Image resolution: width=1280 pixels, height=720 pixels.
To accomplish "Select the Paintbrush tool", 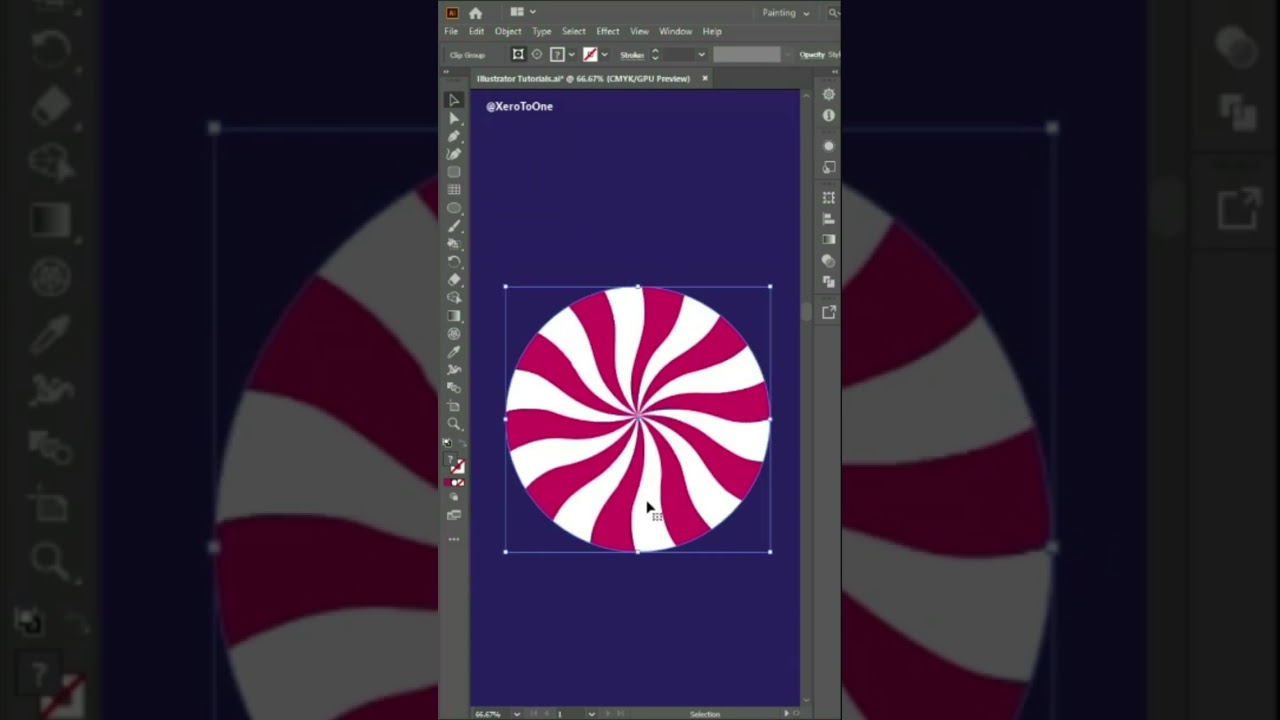I will point(454,226).
